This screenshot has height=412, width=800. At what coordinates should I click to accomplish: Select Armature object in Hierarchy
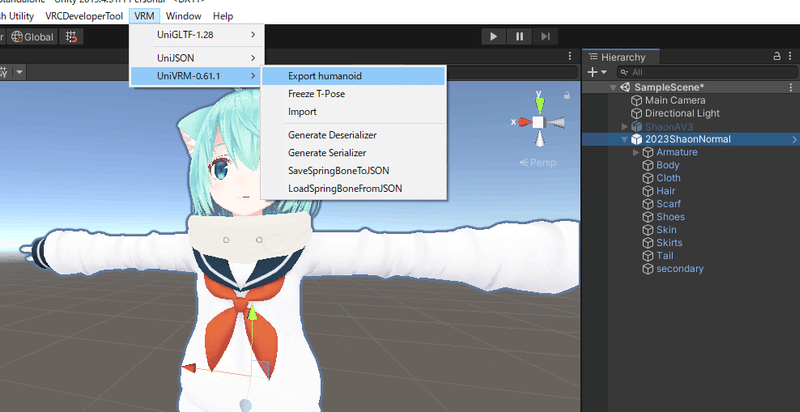(x=677, y=152)
